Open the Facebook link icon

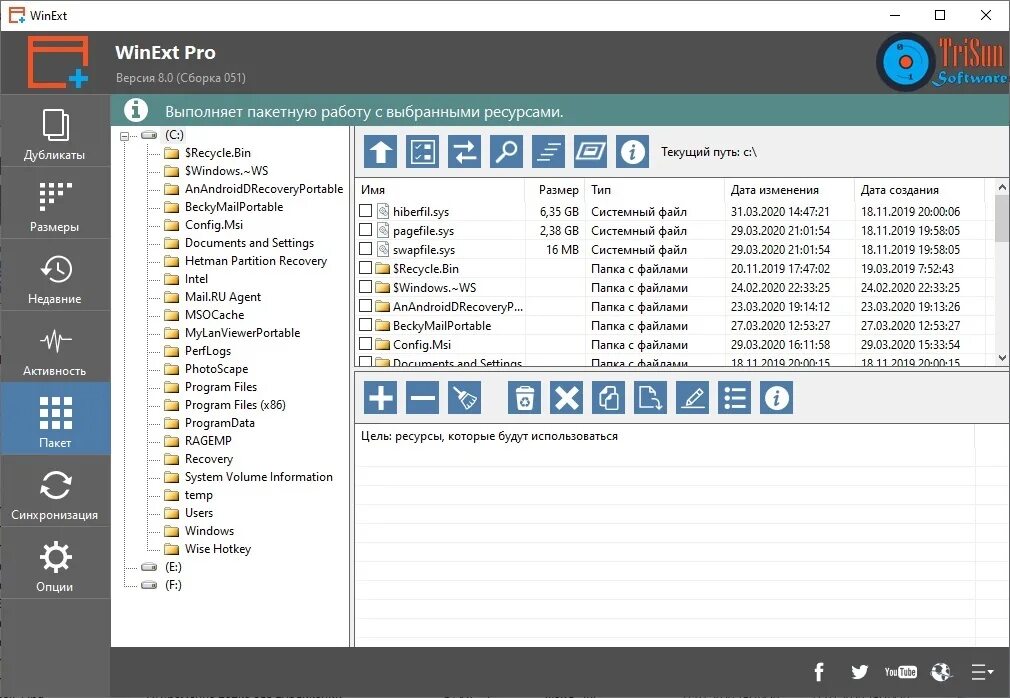pos(819,672)
